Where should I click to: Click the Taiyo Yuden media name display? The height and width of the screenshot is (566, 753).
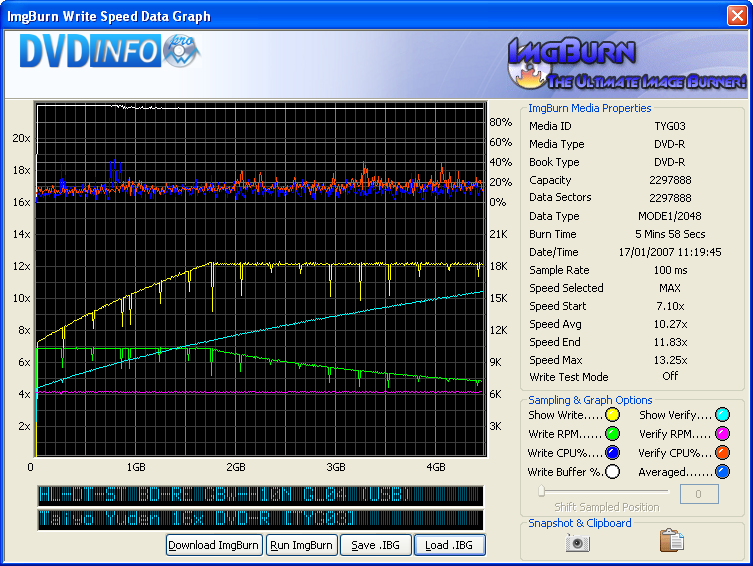point(261,520)
